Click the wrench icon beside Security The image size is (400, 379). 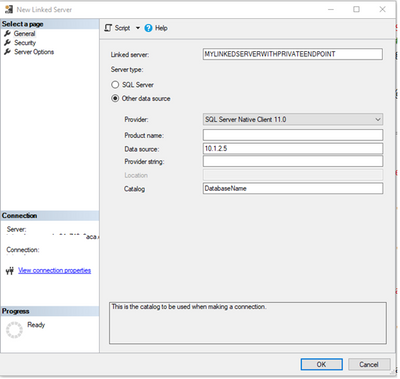tap(7, 43)
